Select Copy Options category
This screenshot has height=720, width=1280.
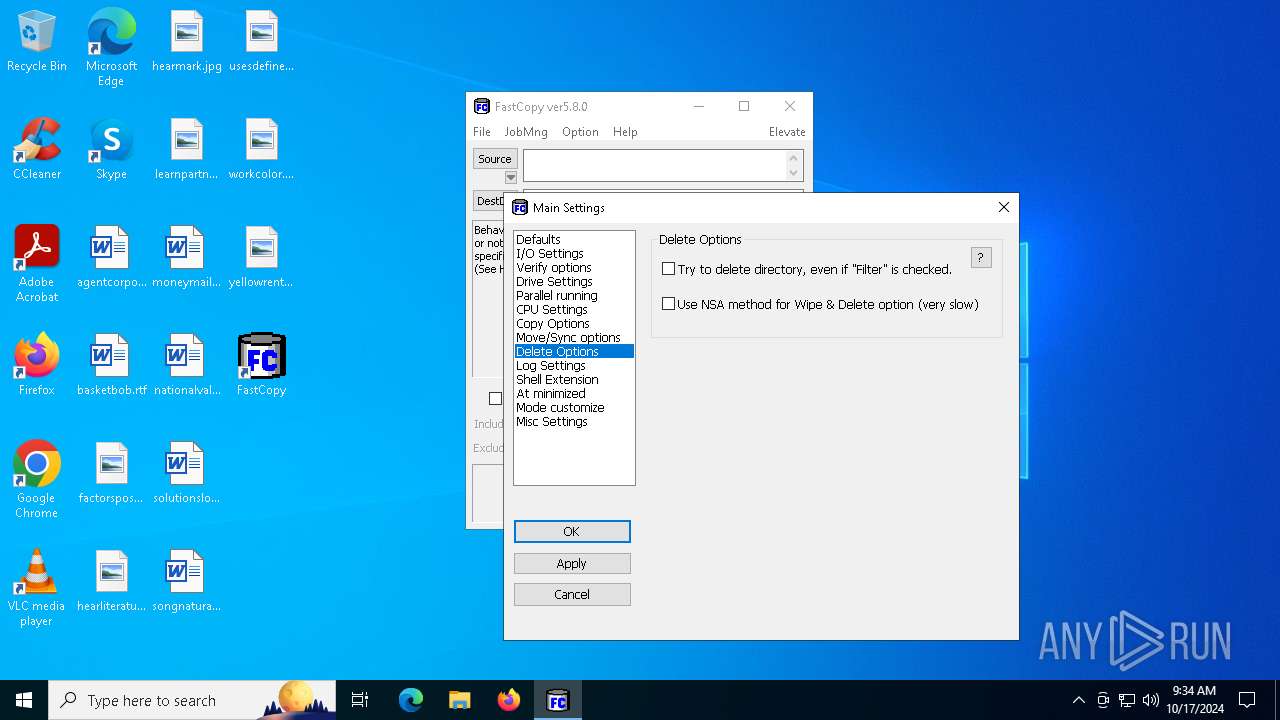pyautogui.click(x=574, y=323)
